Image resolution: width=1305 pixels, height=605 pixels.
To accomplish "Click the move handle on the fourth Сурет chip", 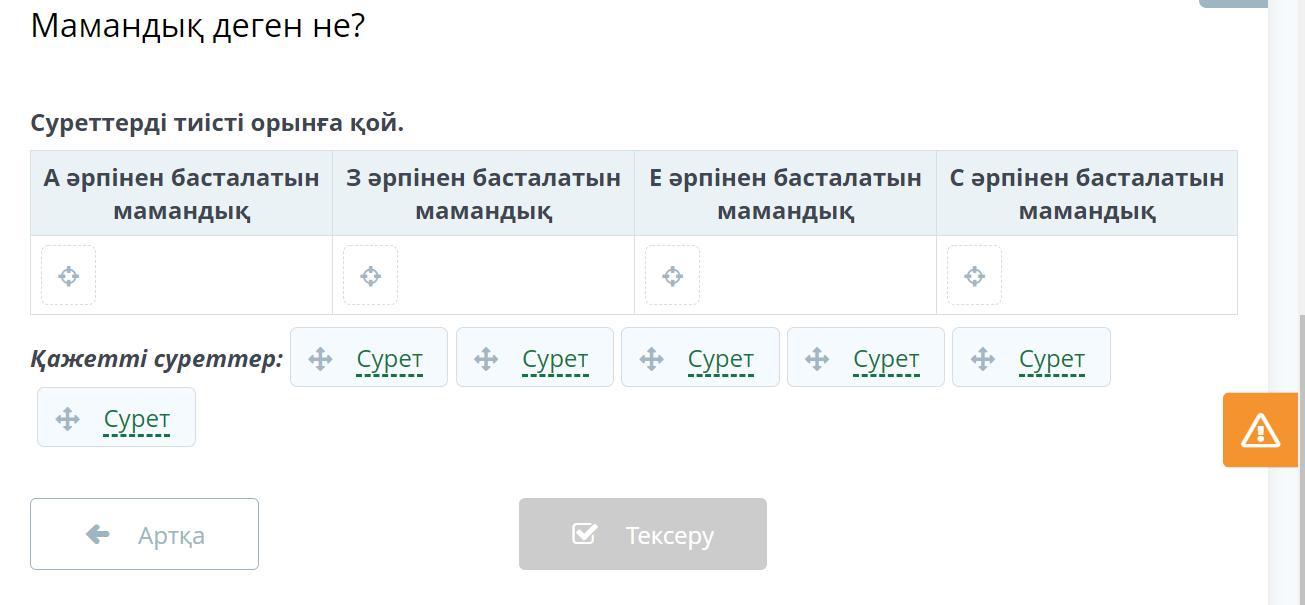I will (817, 359).
